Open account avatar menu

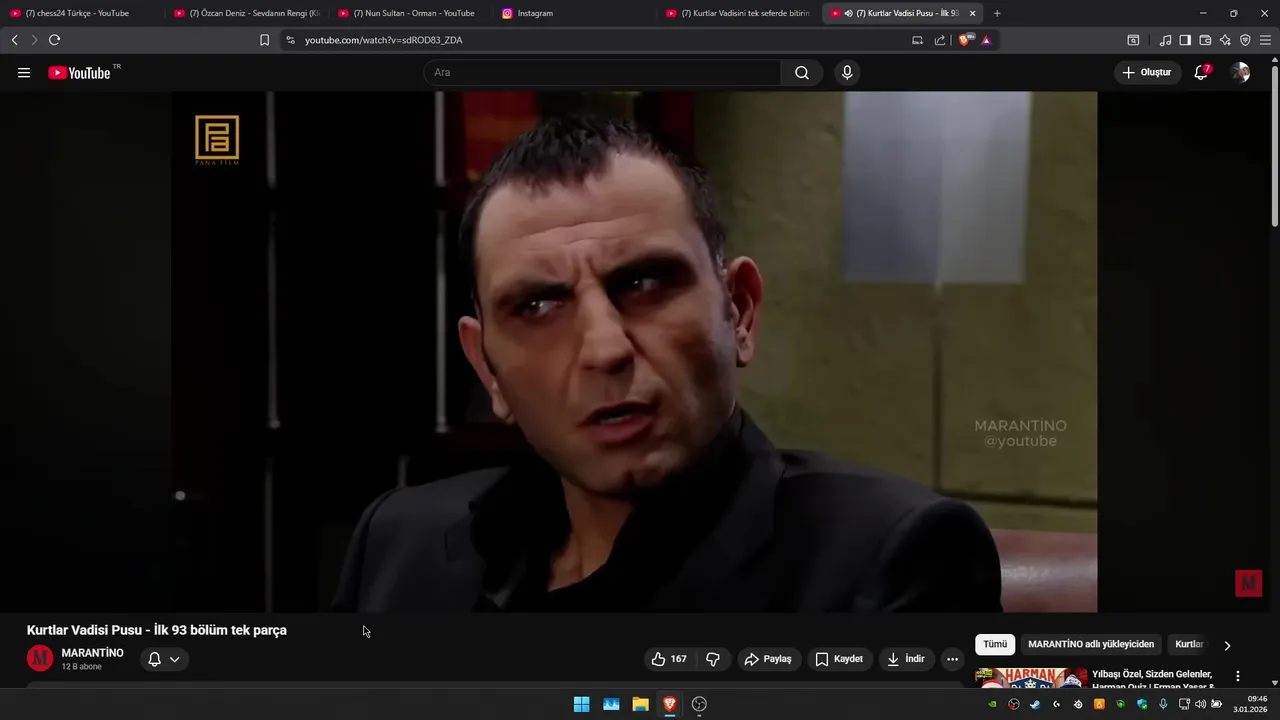[1240, 73]
